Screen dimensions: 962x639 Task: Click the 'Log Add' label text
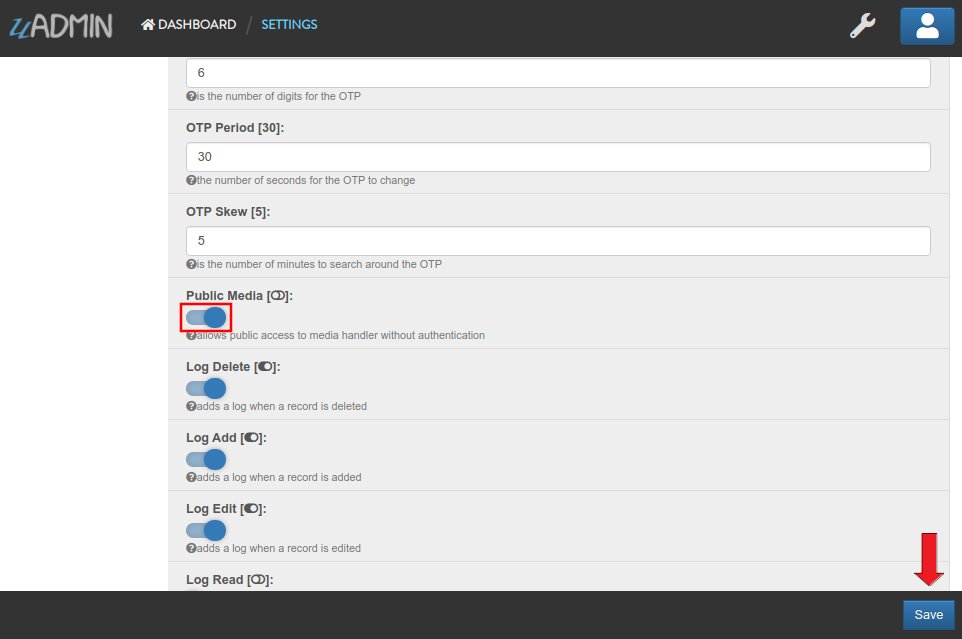(x=211, y=438)
